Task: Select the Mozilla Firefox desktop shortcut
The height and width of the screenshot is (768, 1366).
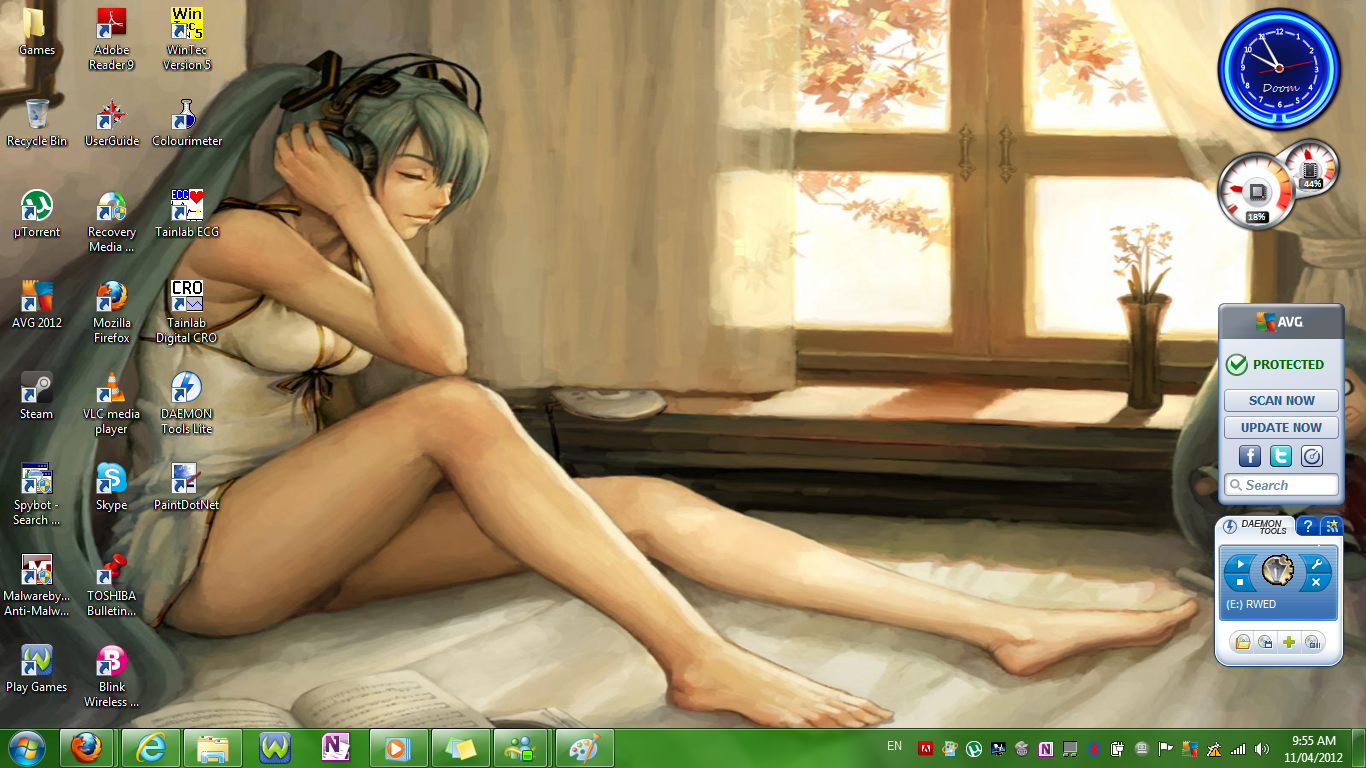Action: coord(111,312)
